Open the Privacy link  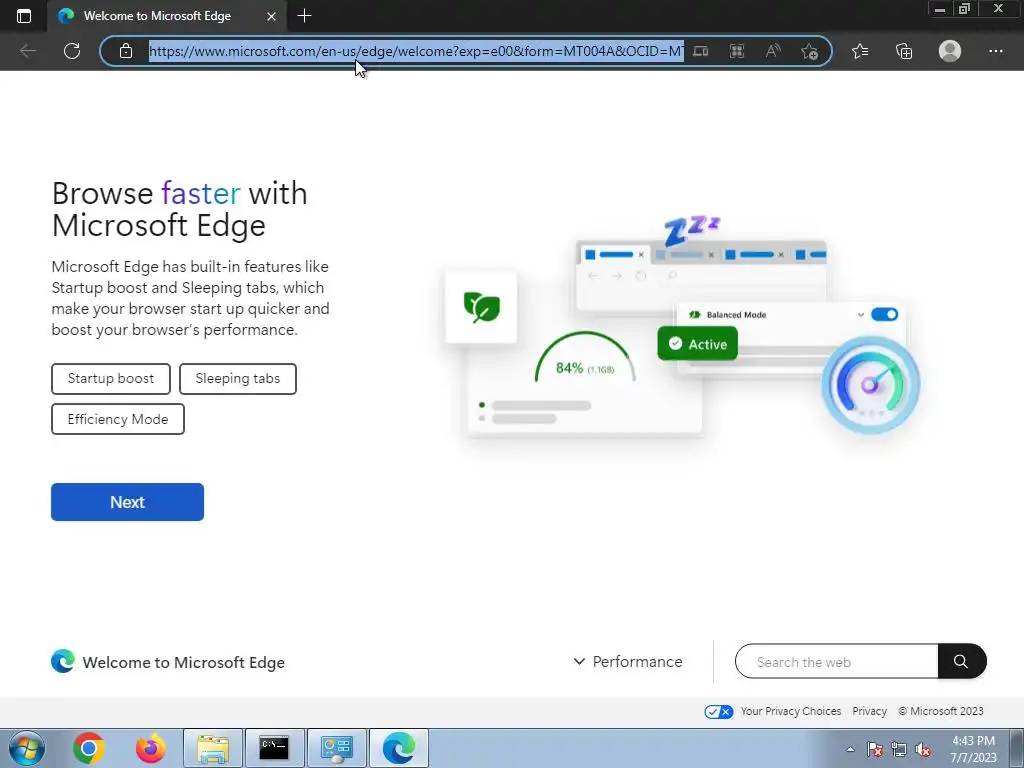point(869,711)
